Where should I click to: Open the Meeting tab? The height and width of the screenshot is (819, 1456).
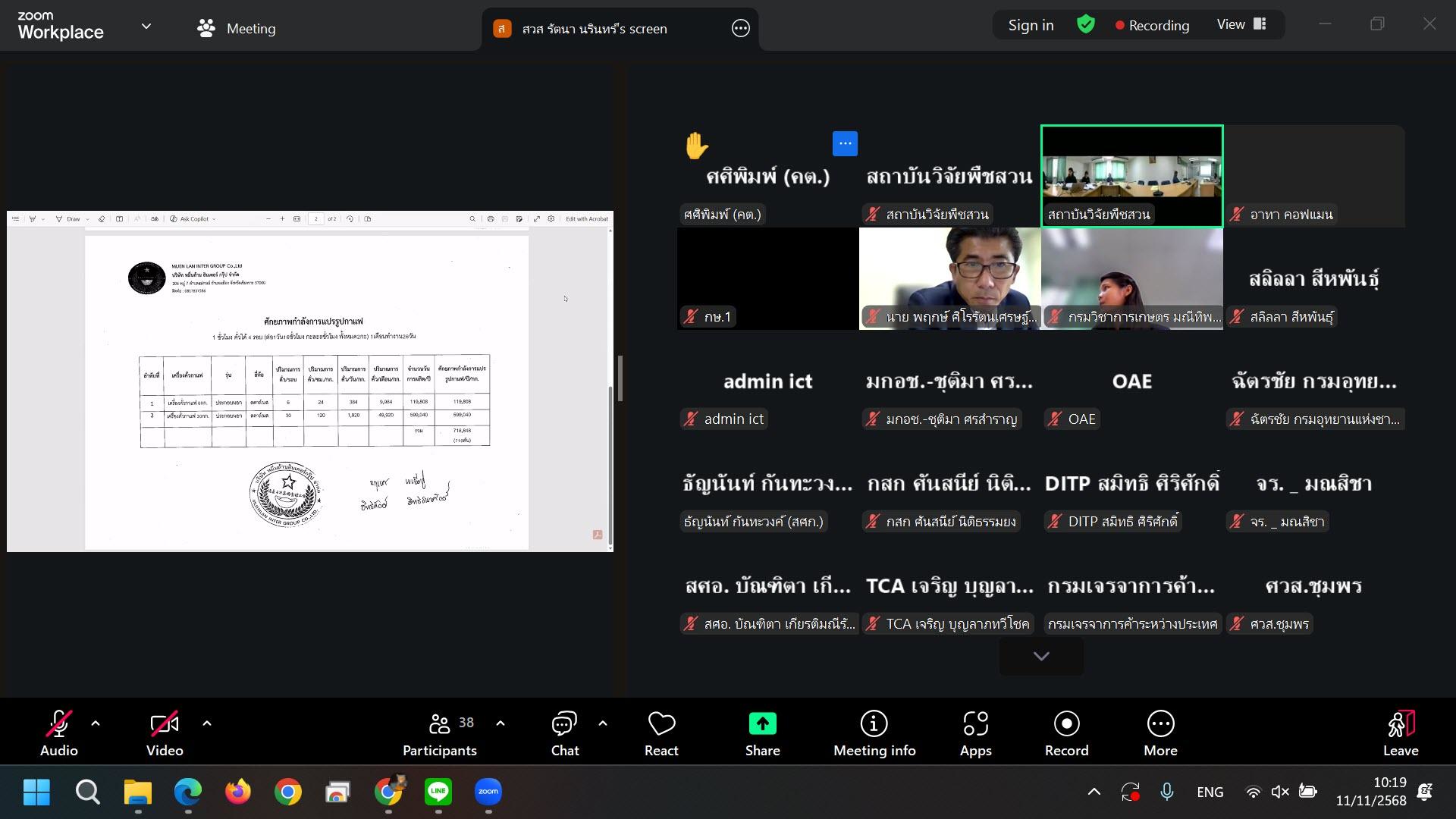click(x=236, y=29)
